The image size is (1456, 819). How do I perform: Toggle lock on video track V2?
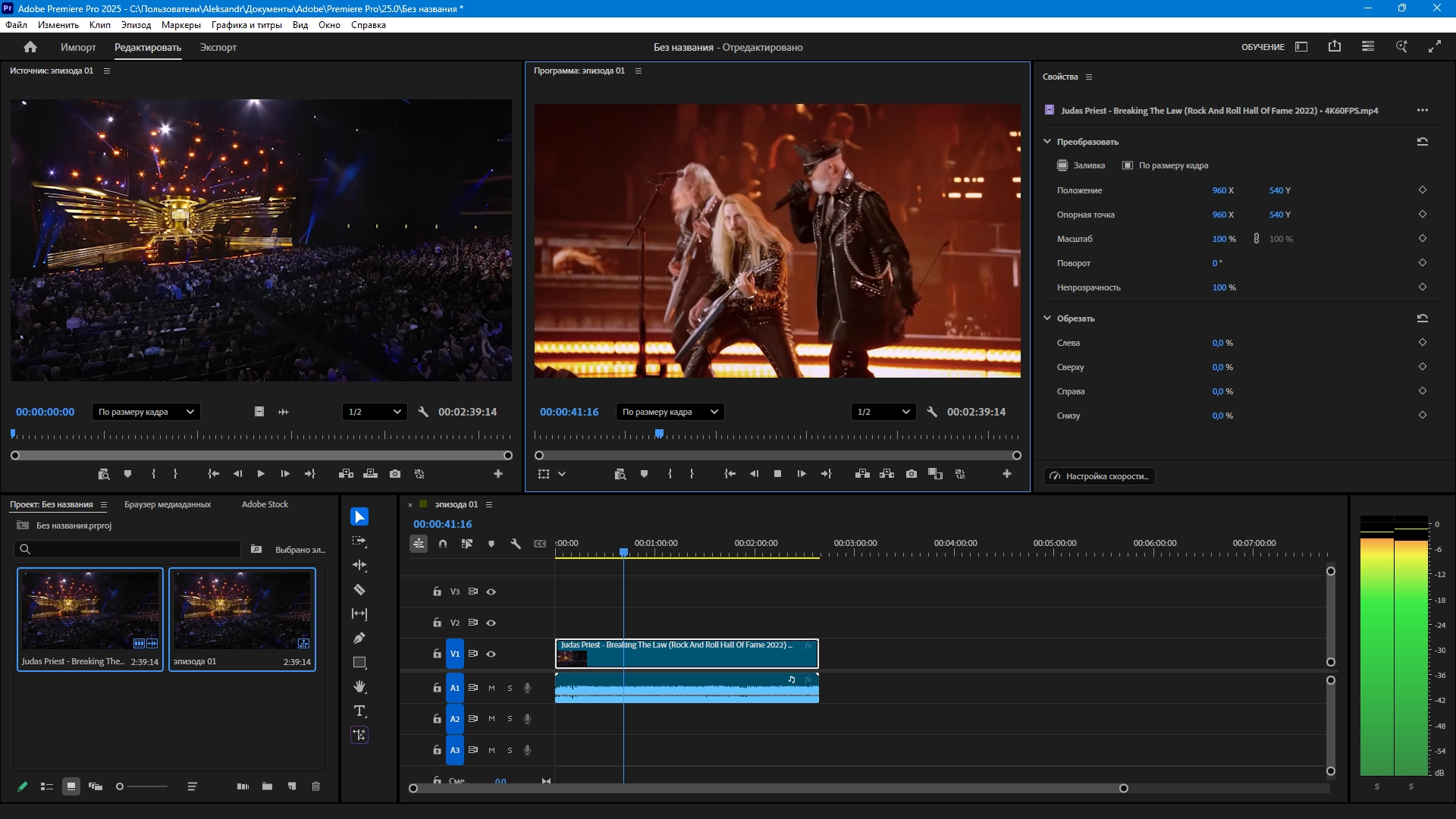pyautogui.click(x=437, y=623)
